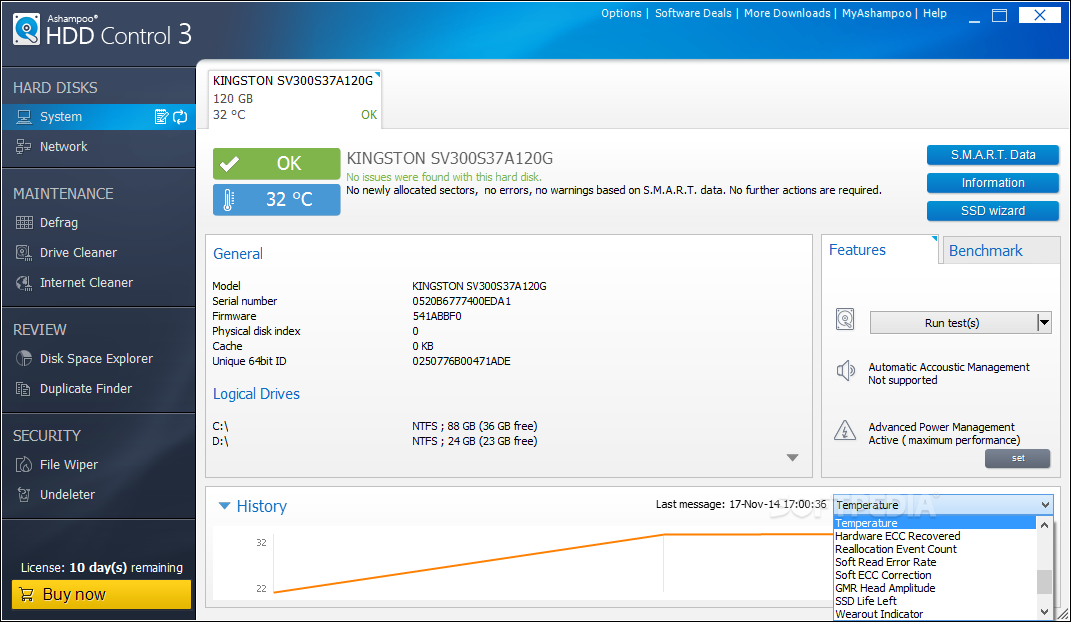Open the Options menu

click(x=621, y=13)
